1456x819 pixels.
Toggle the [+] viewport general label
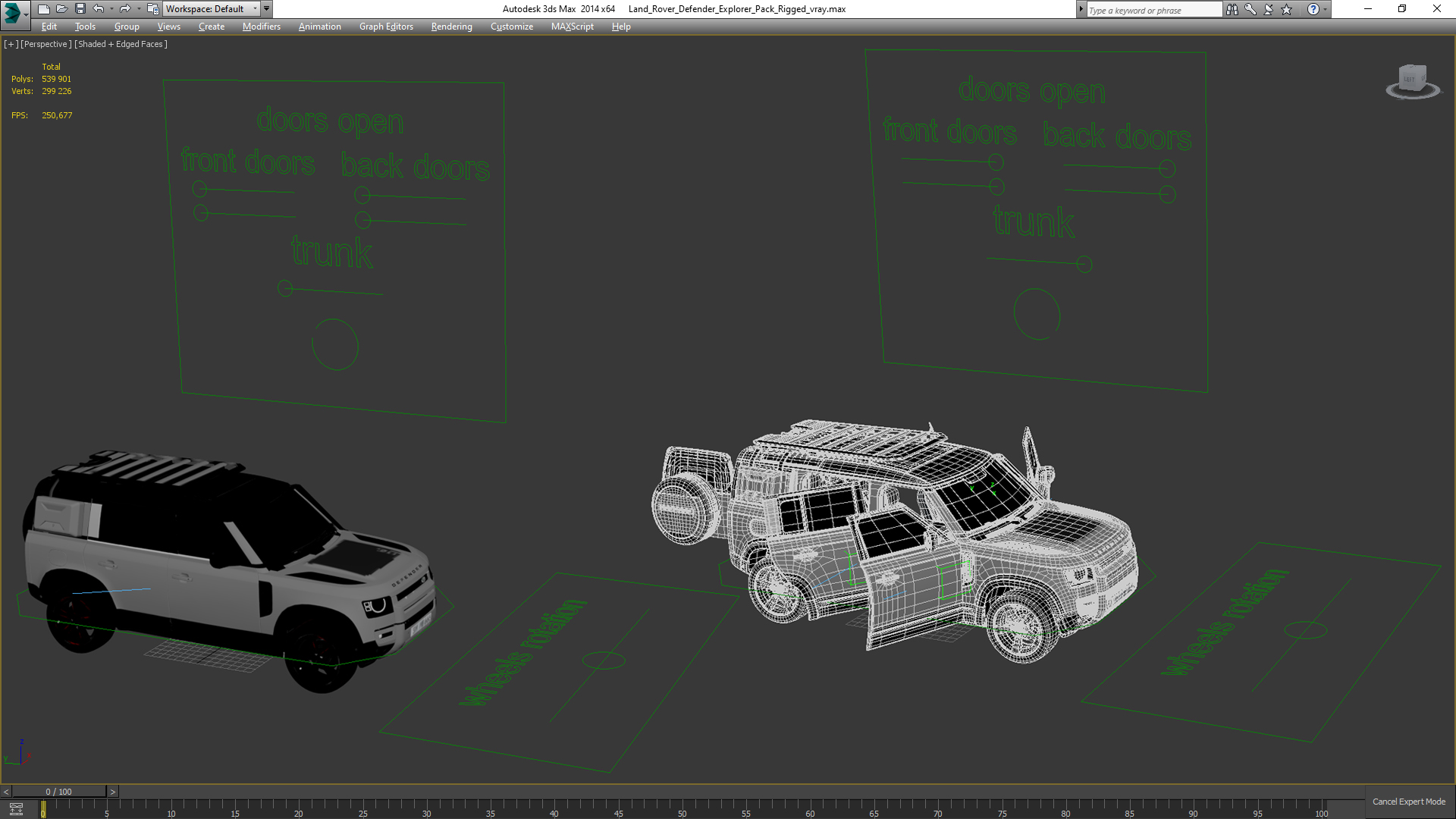tap(11, 44)
